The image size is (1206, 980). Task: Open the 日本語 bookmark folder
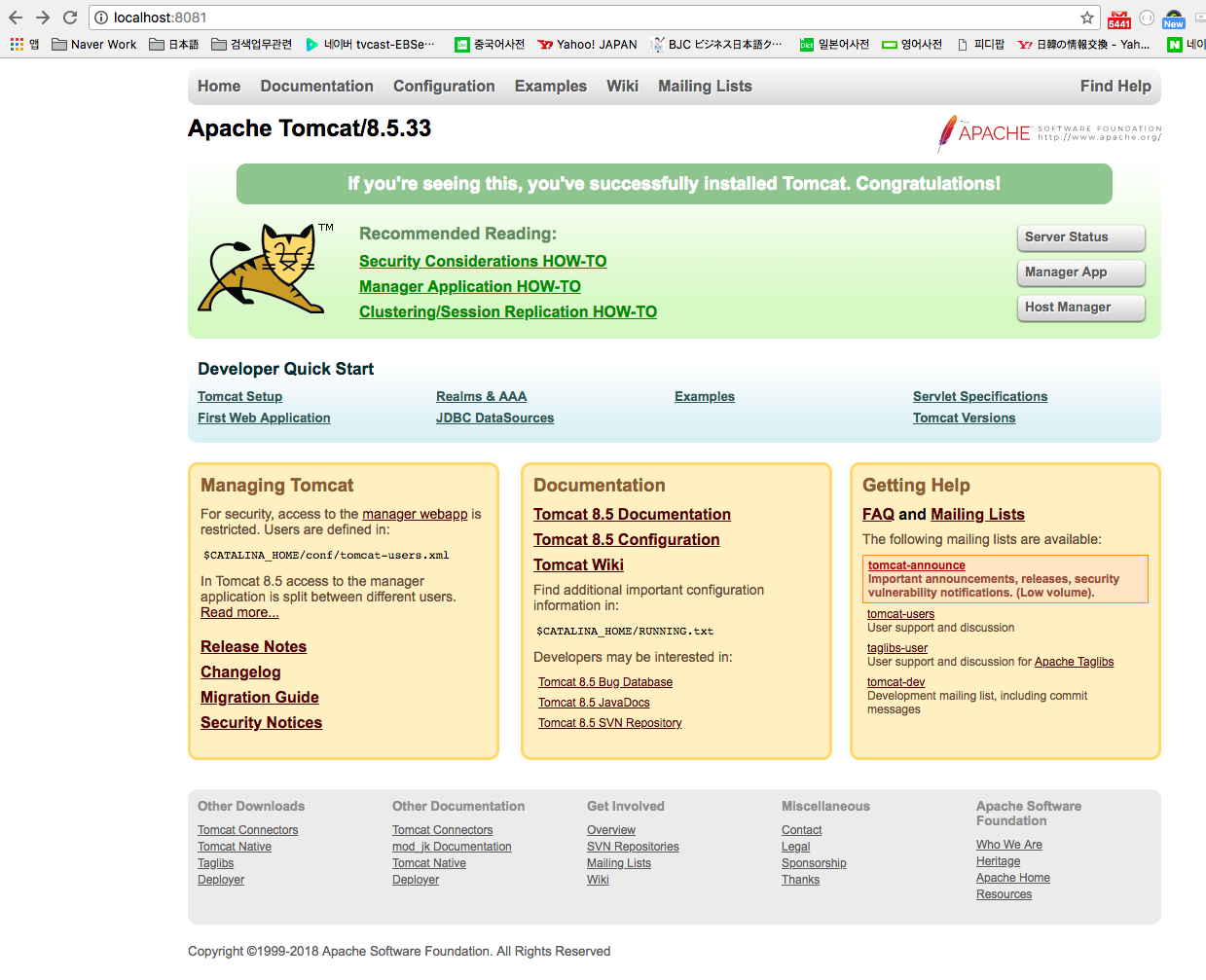[174, 44]
